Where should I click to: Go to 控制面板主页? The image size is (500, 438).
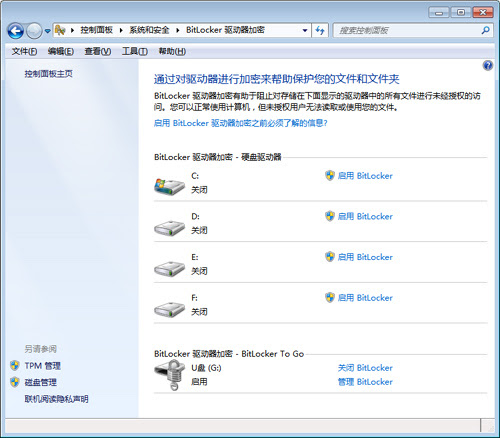(x=48, y=74)
